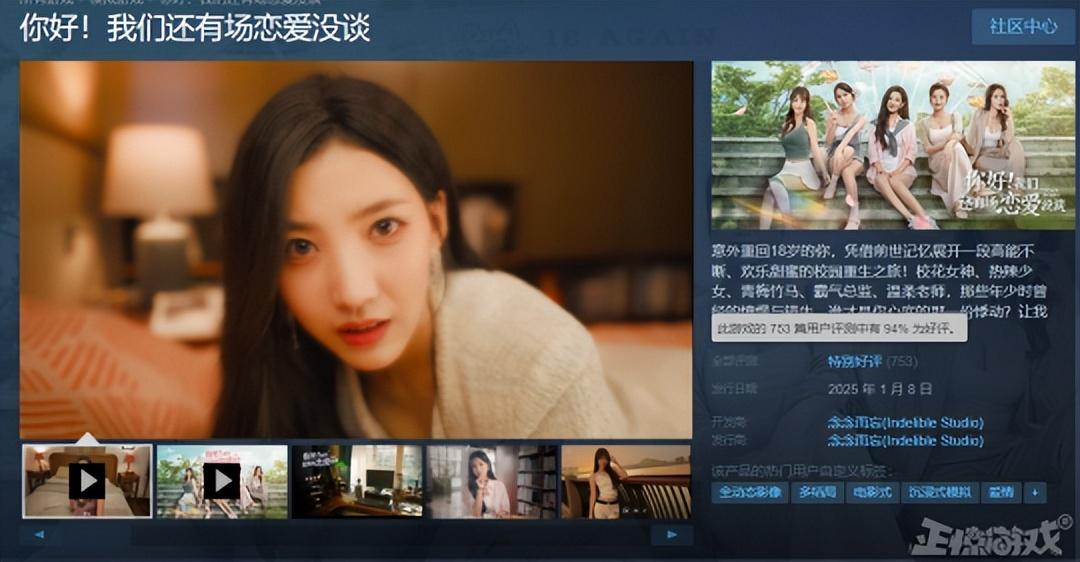Screen dimensions: 1080x562
Task: View the bookshelf woman screenshot thumbnail
Action: 492,481
